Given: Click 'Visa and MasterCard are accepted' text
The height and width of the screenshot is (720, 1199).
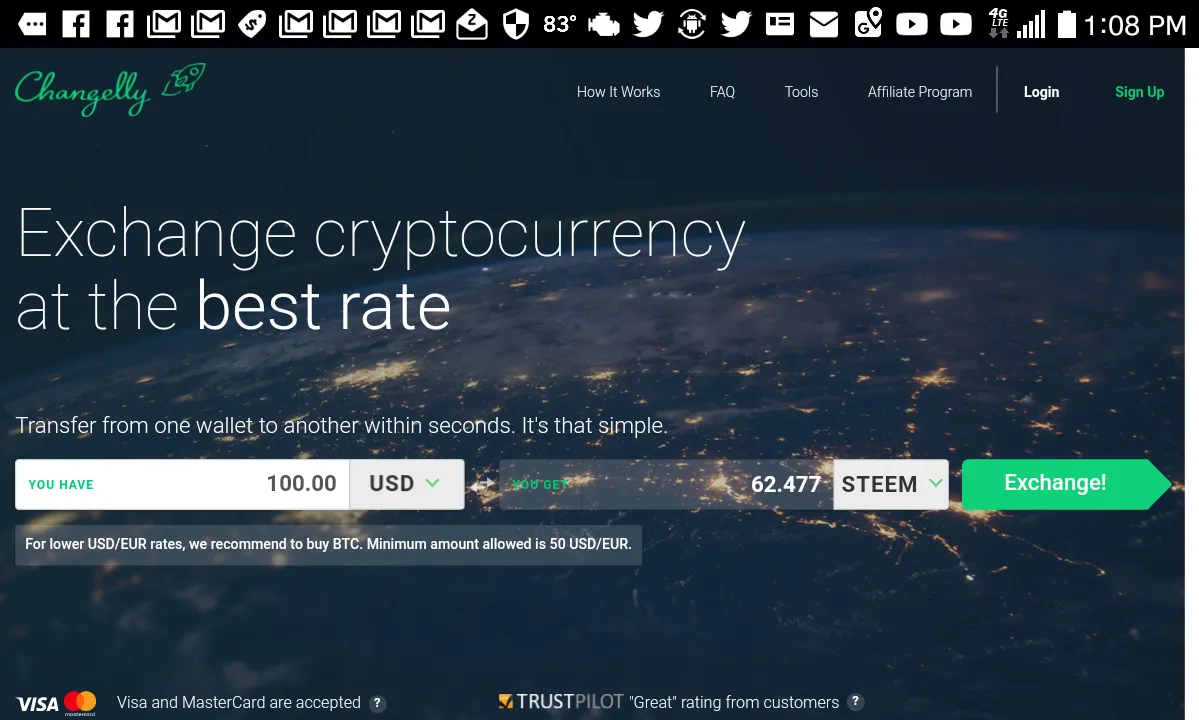Looking at the screenshot, I should pyautogui.click(x=239, y=702).
